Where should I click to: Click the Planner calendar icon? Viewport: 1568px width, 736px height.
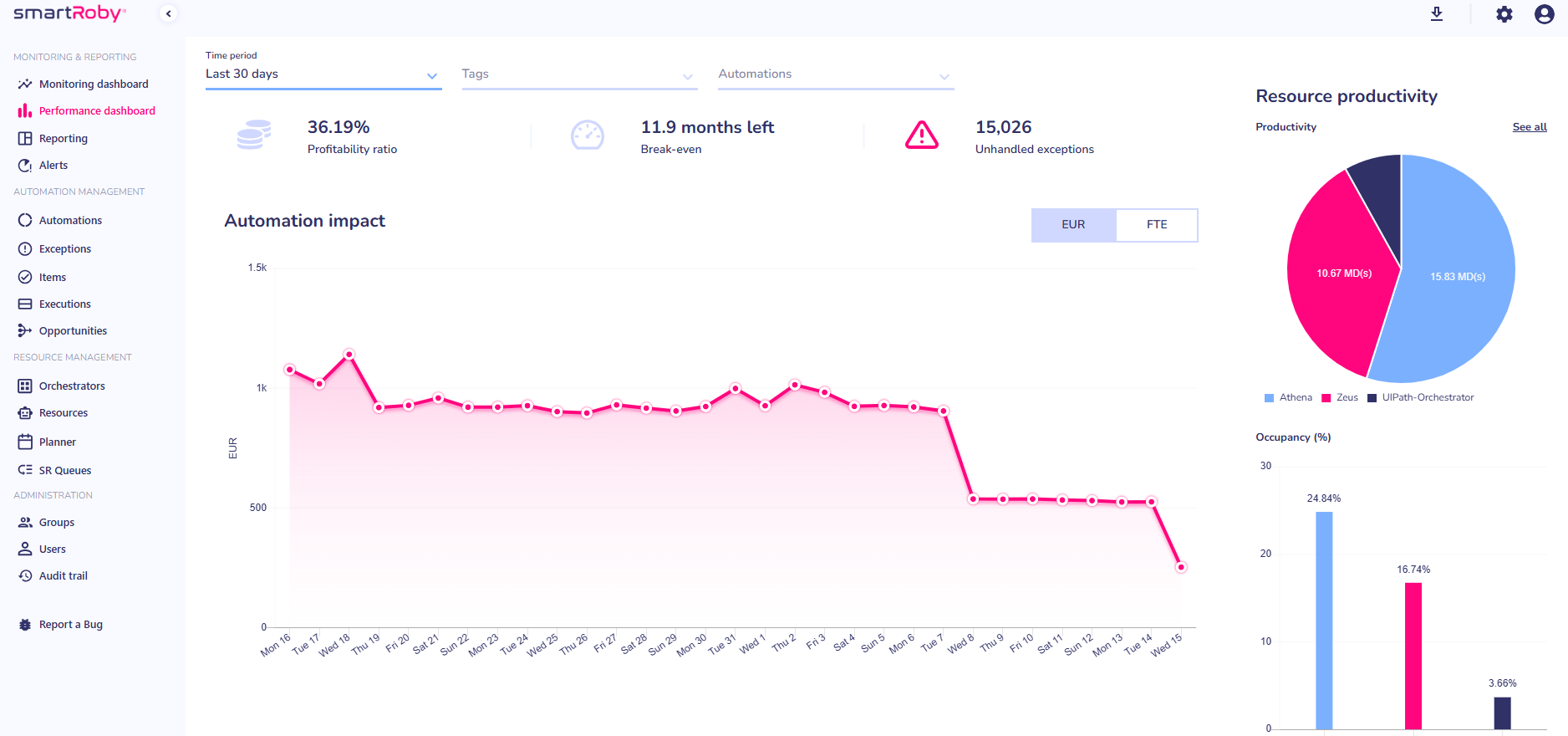pos(25,442)
